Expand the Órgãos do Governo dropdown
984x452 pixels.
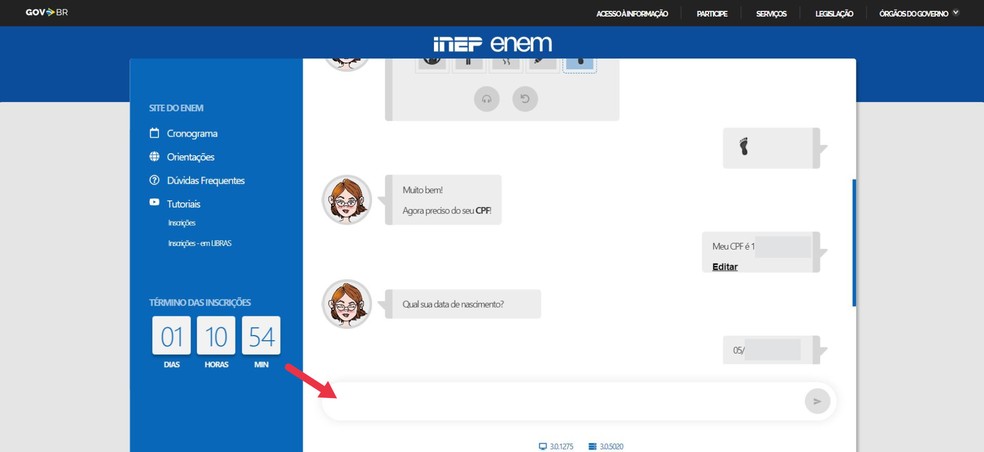pyautogui.click(x=919, y=13)
